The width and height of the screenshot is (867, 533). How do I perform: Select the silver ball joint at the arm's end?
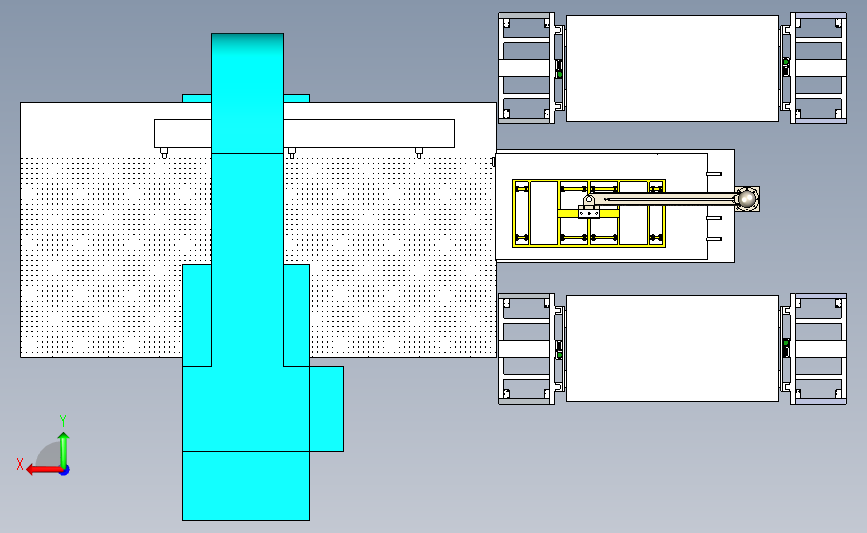[x=747, y=198]
